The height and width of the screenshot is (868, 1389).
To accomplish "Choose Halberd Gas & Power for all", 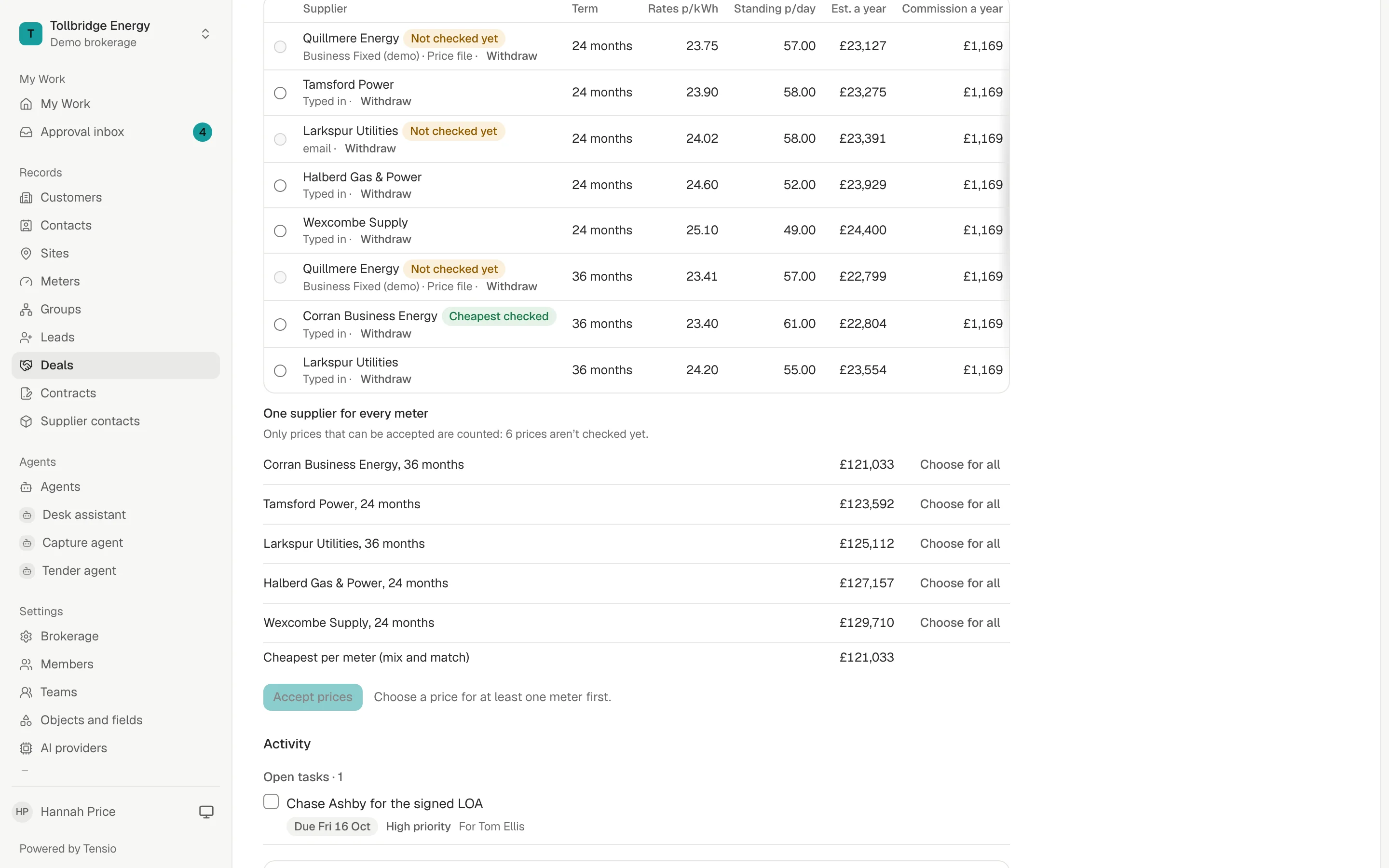I will coord(960,583).
